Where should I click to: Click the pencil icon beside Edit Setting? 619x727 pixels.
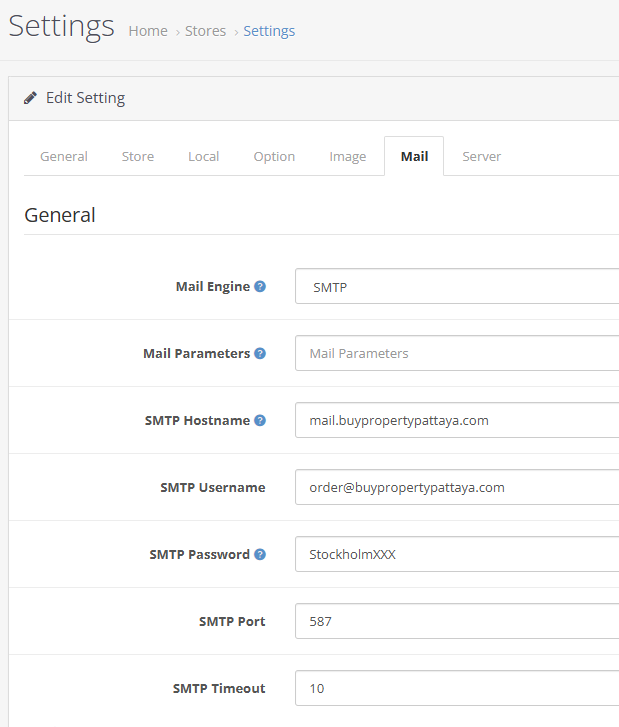[30, 98]
